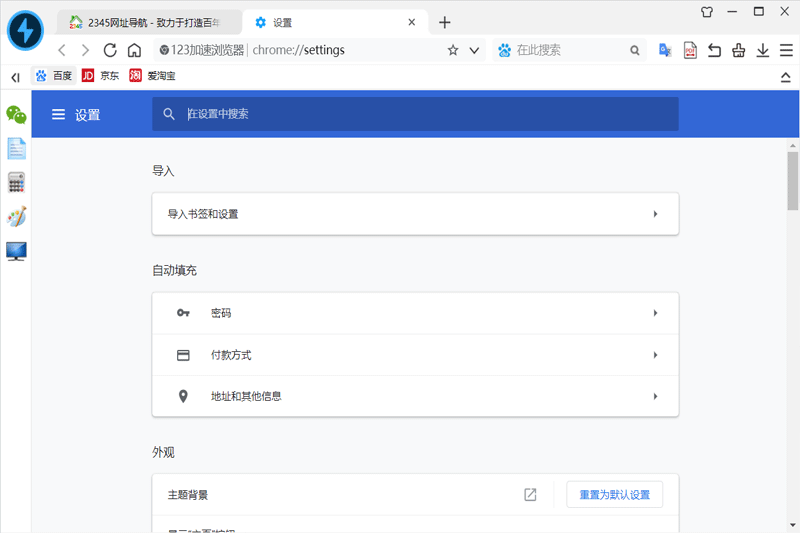Bookmark this page with the star icon
This screenshot has width=800, height=533.
[x=453, y=50]
